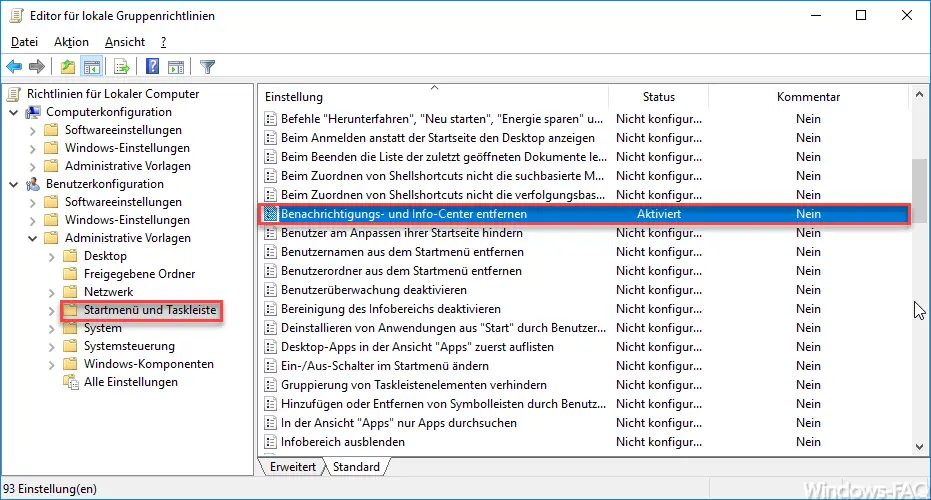
Task: Click the Back arrow toolbar icon
Action: 14,67
